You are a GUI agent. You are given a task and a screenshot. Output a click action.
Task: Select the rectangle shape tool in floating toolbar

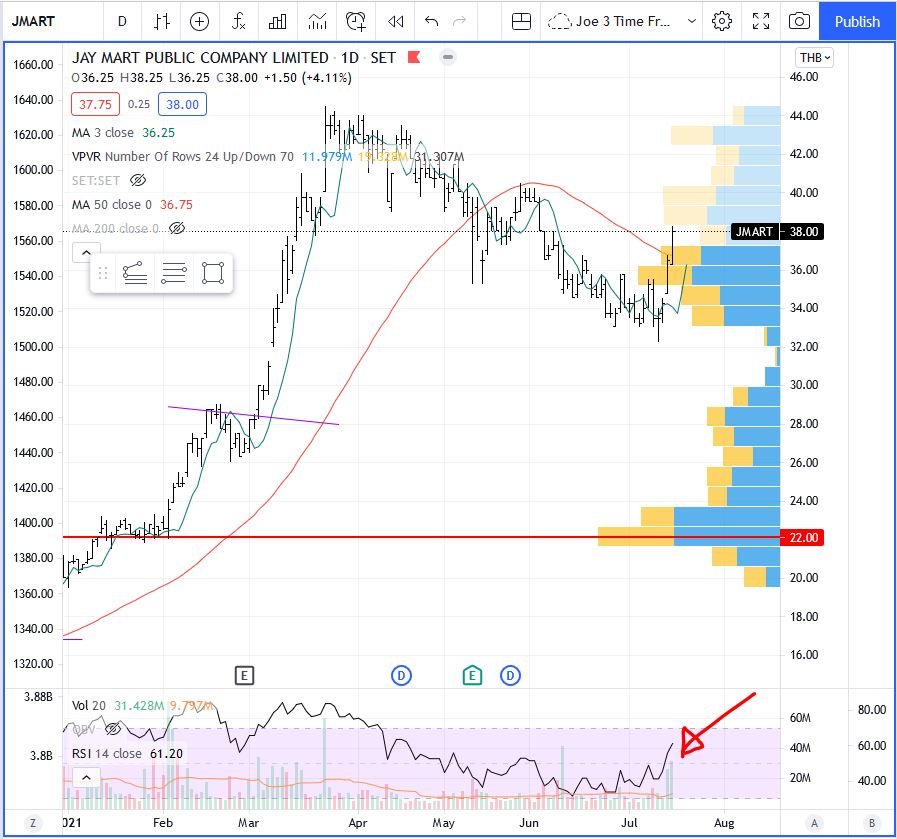[213, 273]
